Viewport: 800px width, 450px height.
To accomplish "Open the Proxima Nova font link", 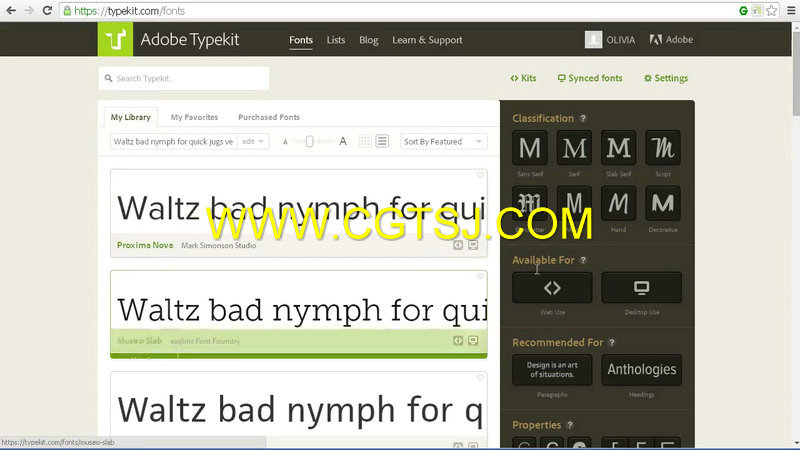I will [145, 245].
